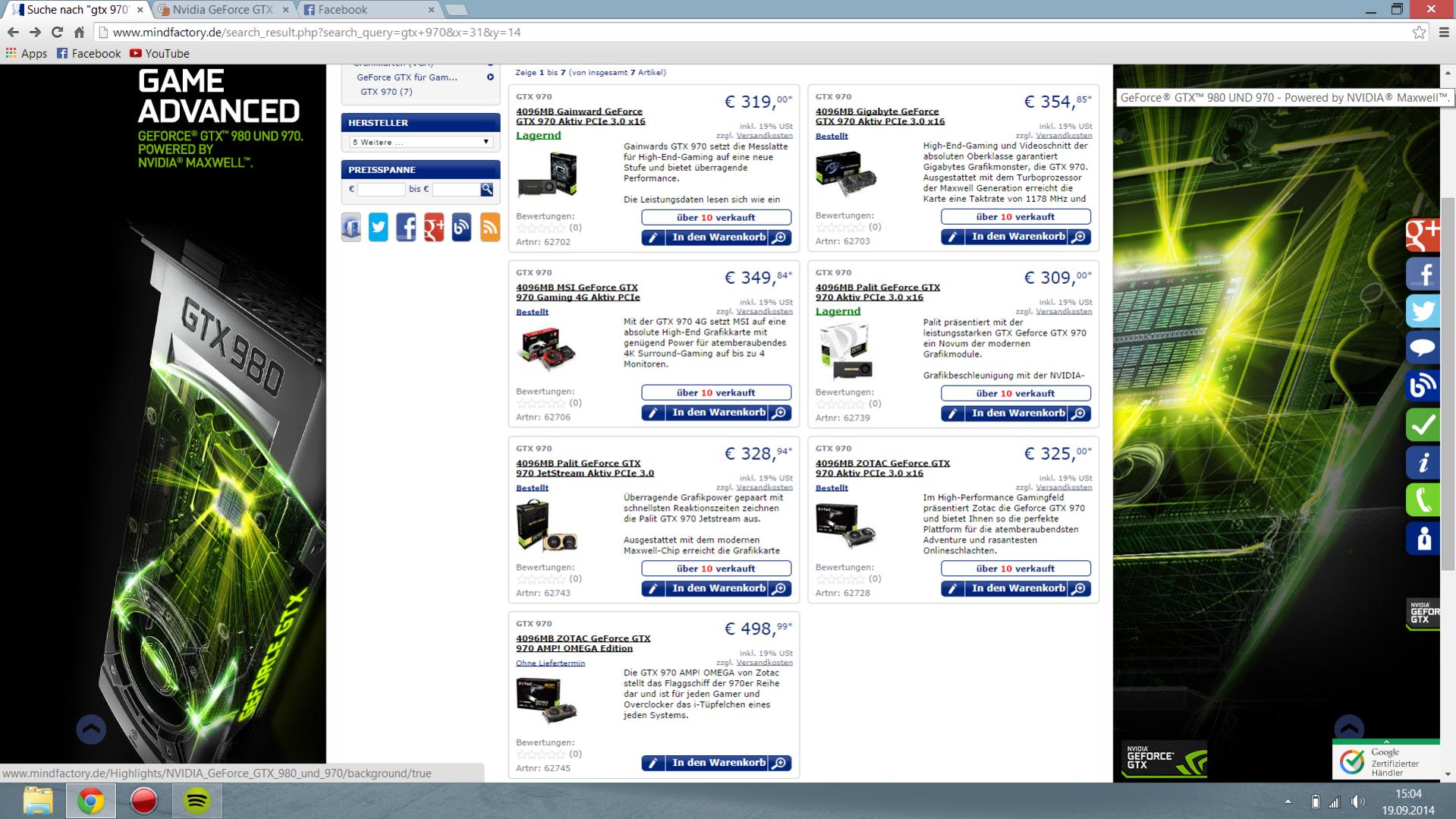1456x819 pixels.
Task: Click the Google Zertifizierter Händler badge
Action: click(1386, 761)
